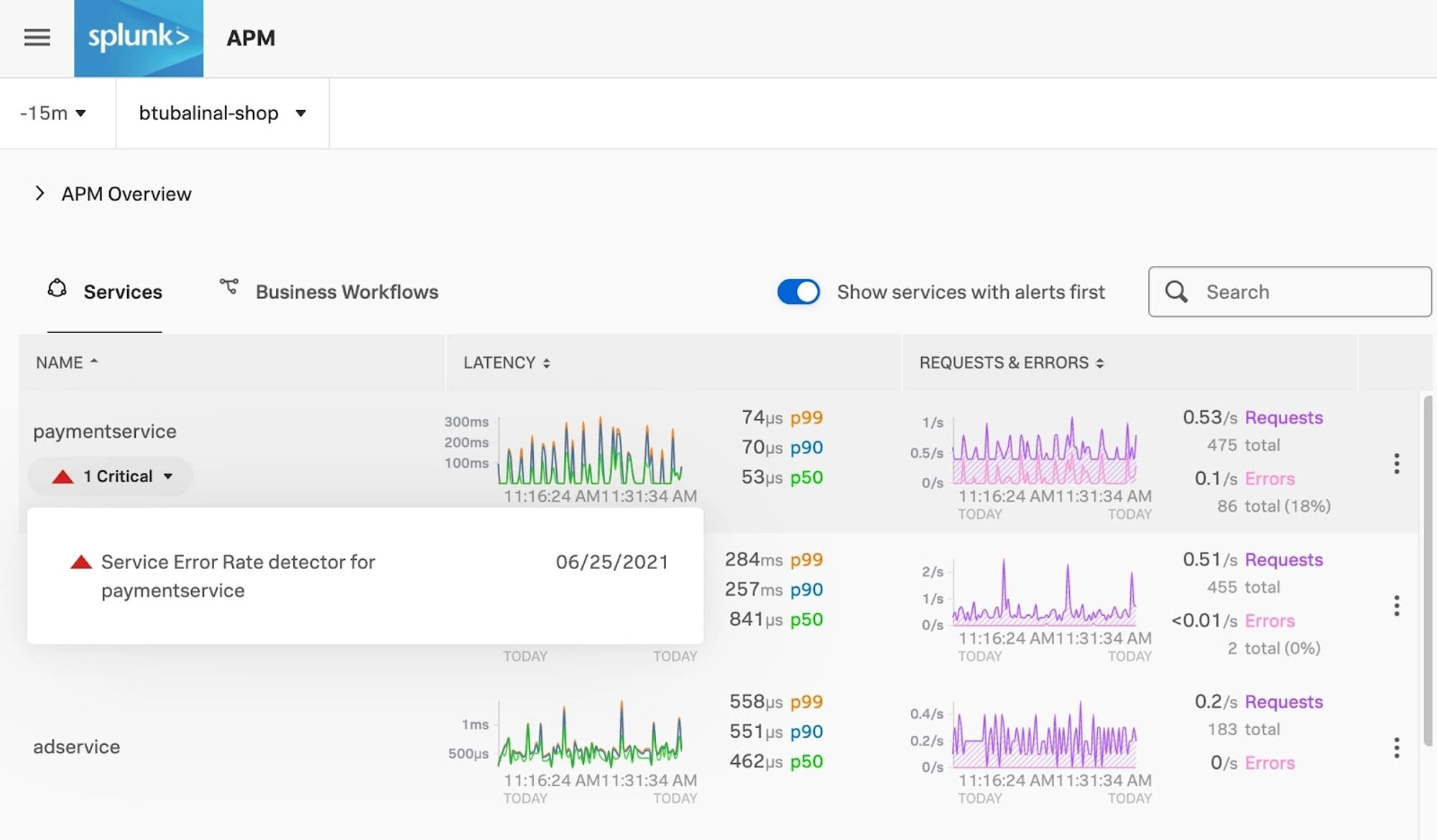Screen dimensions: 1437x840
Task: Open the paymentservice service
Action: [x=105, y=431]
